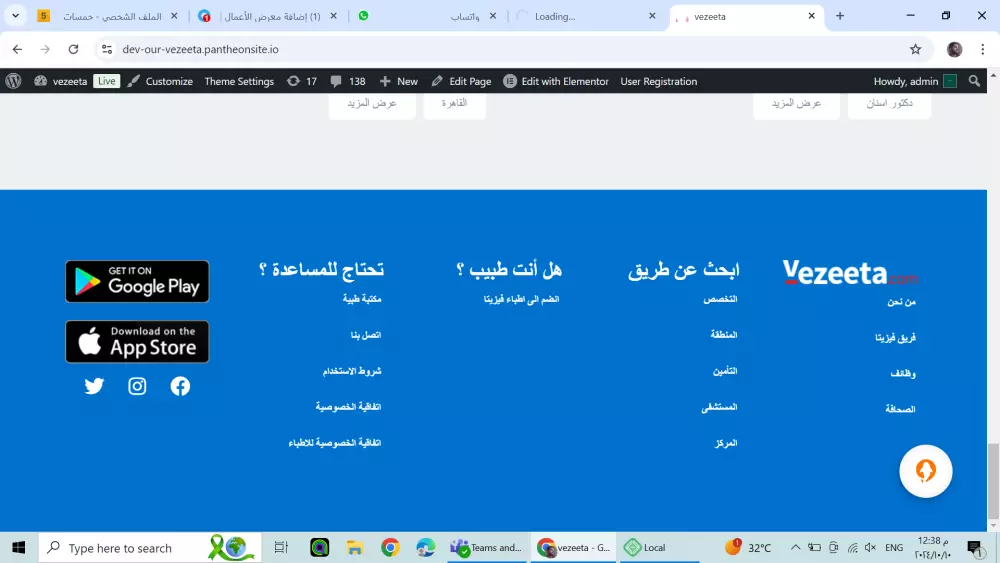The image size is (1000, 563).
Task: Open the Chrome profile avatar
Action: click(954, 49)
